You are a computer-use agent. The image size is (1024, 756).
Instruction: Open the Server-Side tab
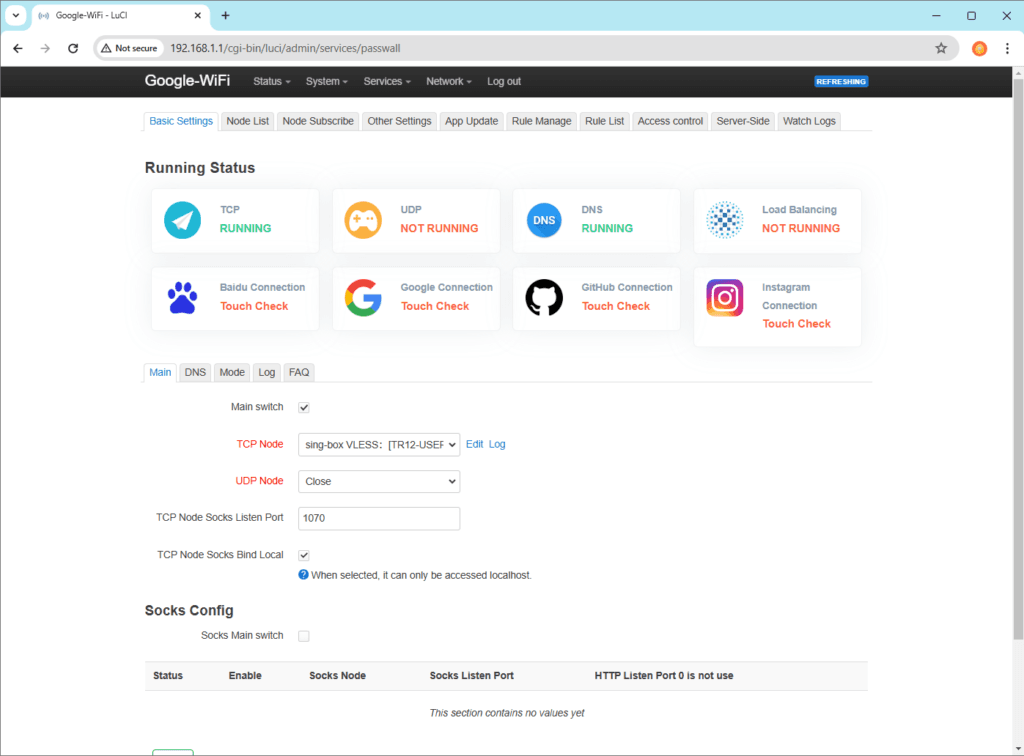tap(743, 121)
